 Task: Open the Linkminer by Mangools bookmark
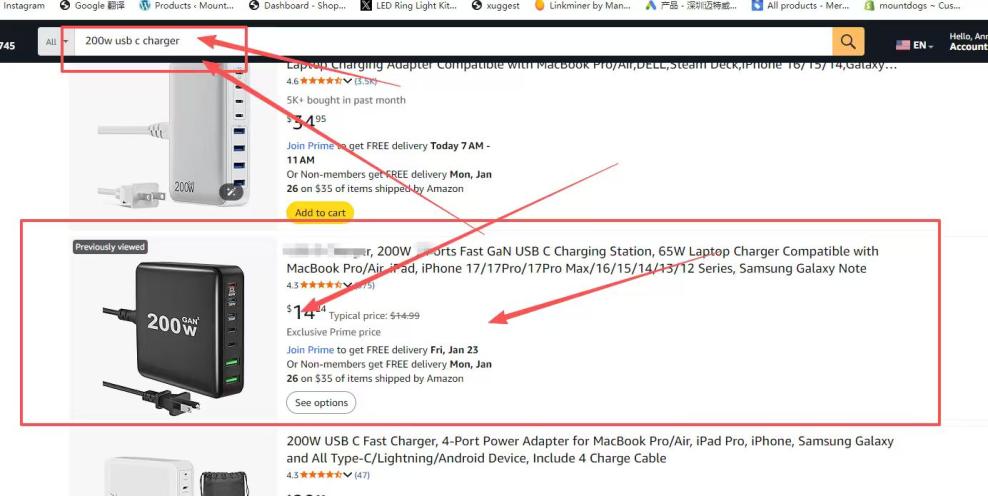coord(583,6)
